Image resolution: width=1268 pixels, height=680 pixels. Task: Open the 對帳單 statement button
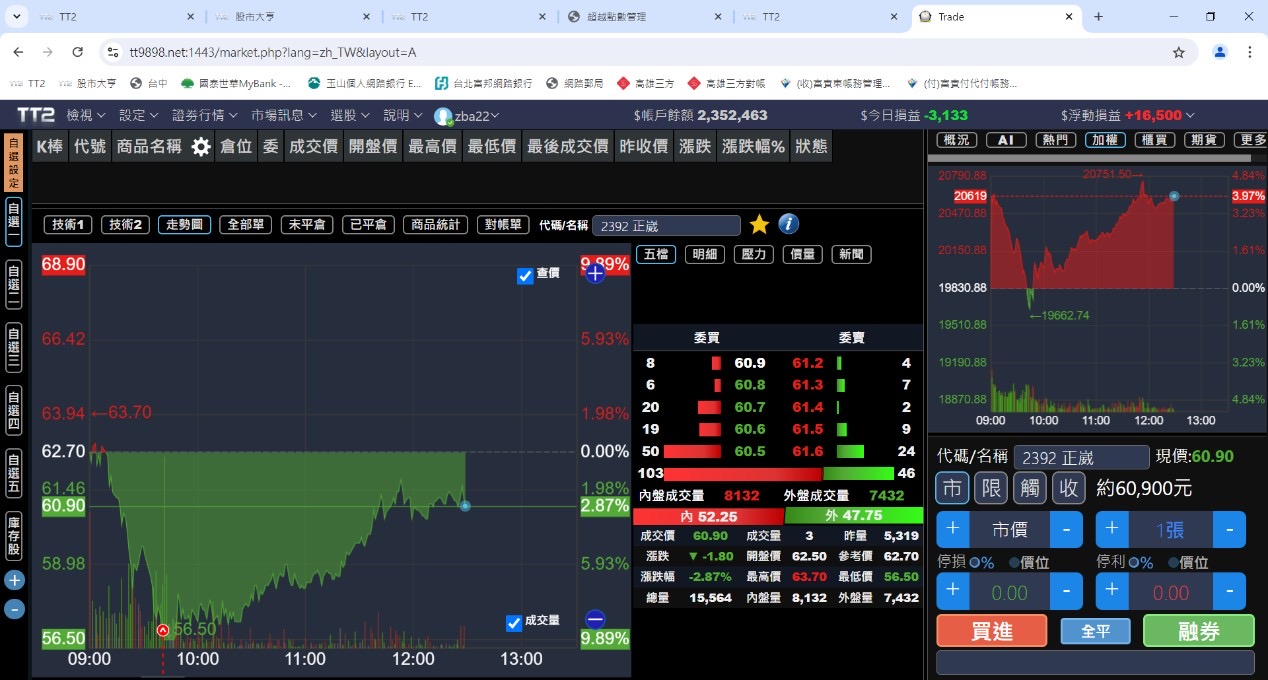[503, 225]
